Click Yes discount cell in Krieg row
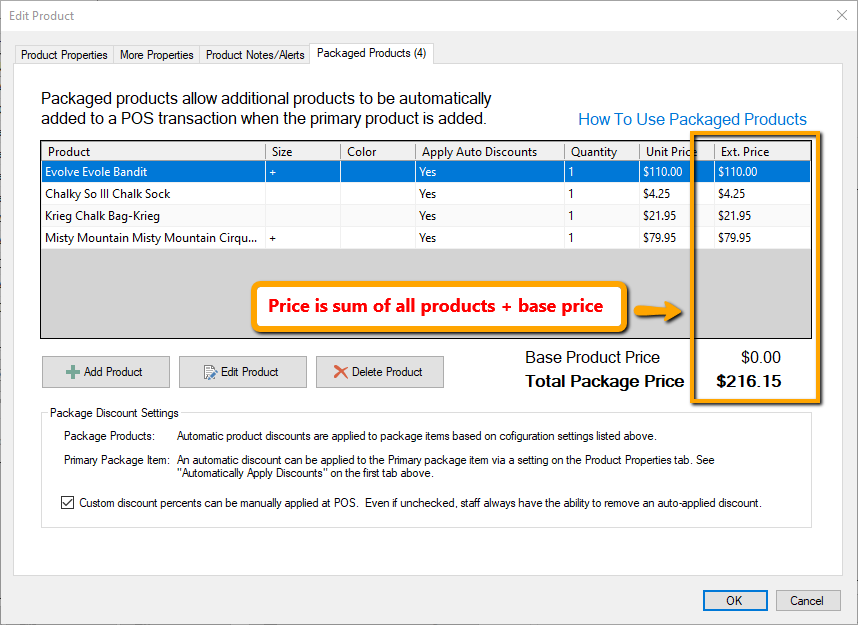This screenshot has width=858, height=625. coord(490,216)
